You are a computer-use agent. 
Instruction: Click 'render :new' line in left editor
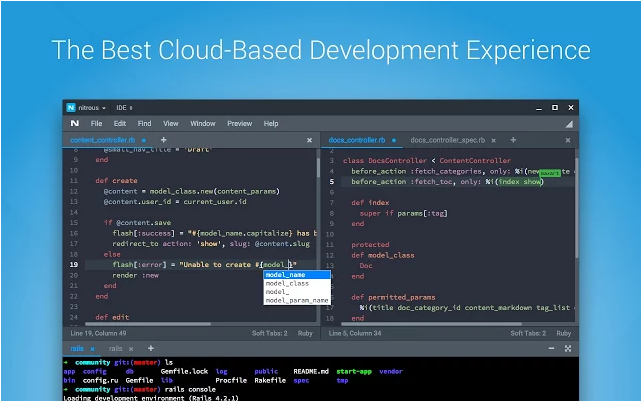pos(135,275)
